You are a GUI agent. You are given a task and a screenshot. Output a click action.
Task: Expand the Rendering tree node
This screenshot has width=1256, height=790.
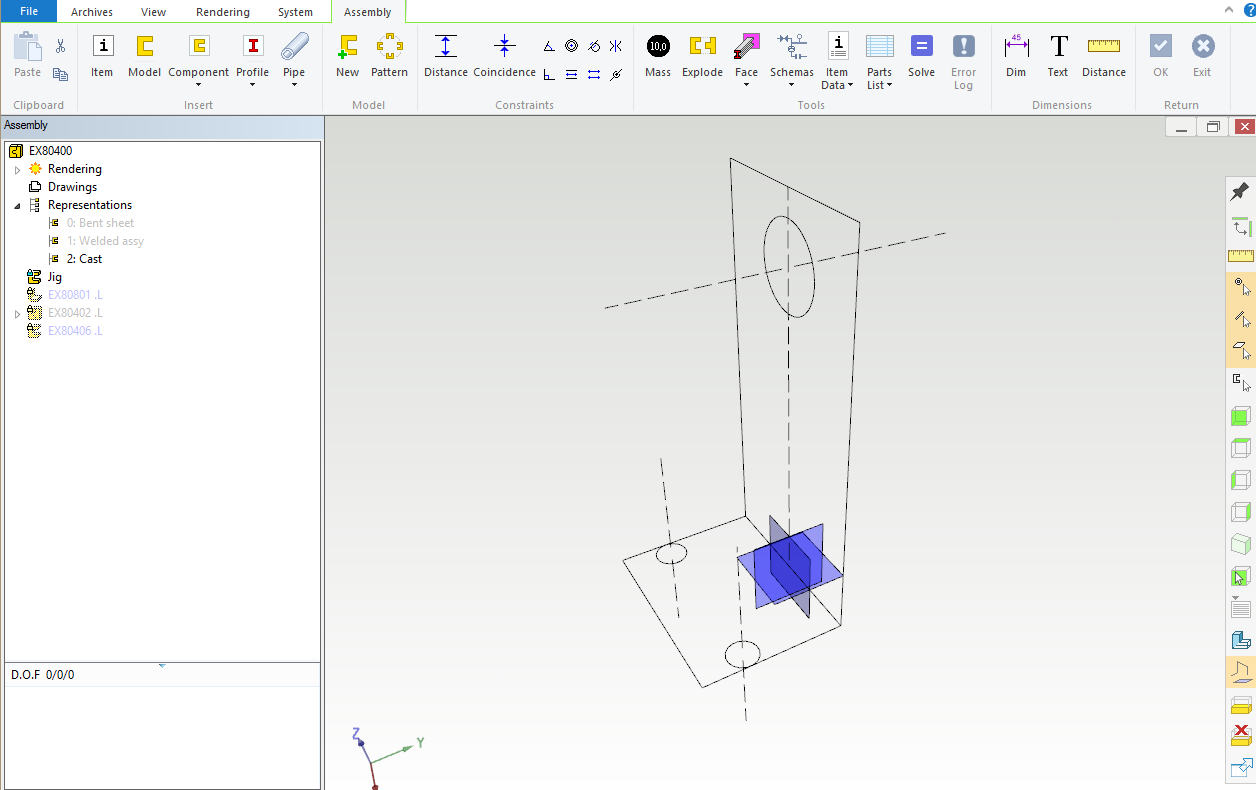[x=17, y=170]
